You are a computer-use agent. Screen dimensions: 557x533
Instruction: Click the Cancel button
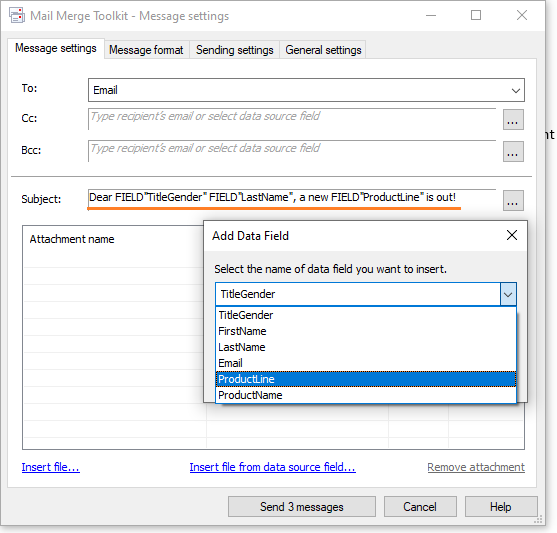click(420, 507)
